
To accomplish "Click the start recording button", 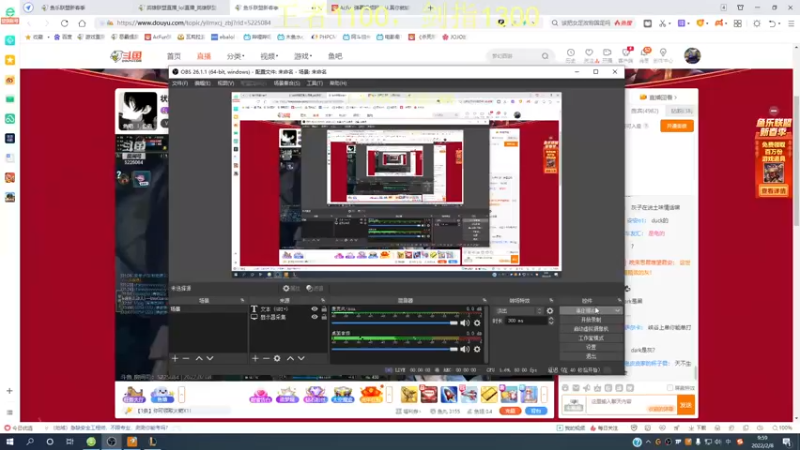I will point(591,320).
